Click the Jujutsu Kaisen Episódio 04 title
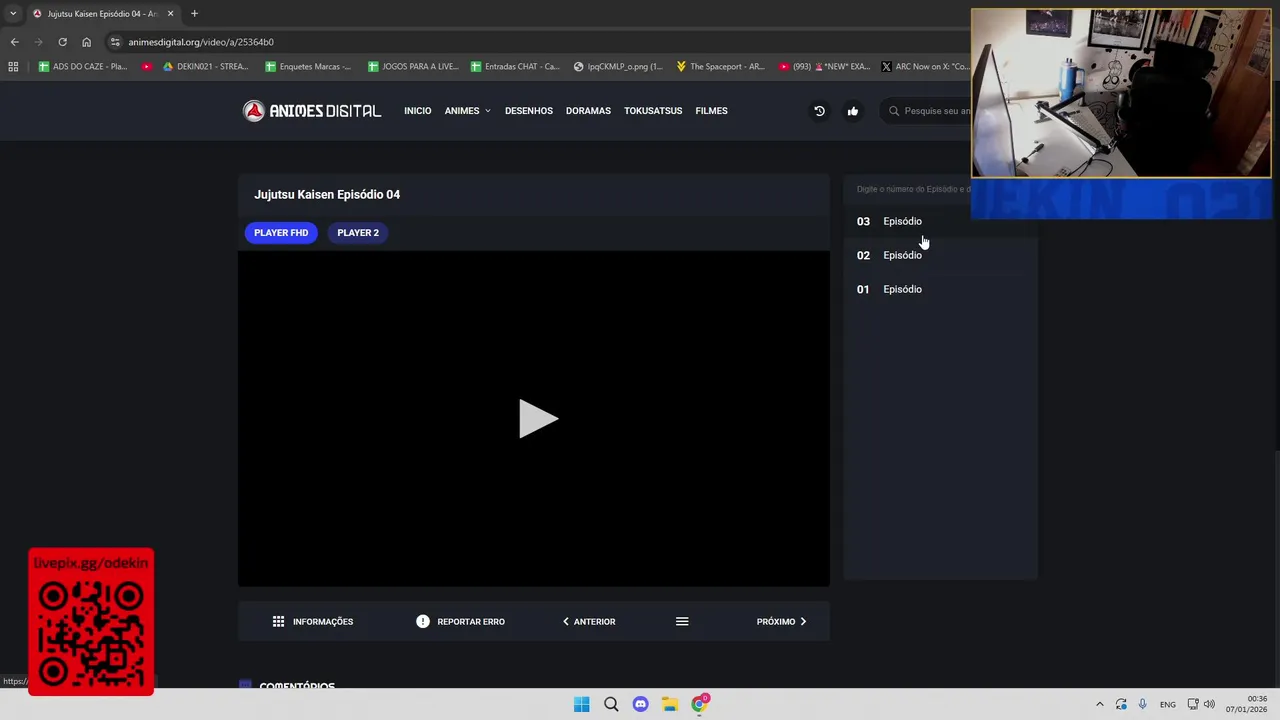The height and width of the screenshot is (720, 1280). click(x=327, y=195)
